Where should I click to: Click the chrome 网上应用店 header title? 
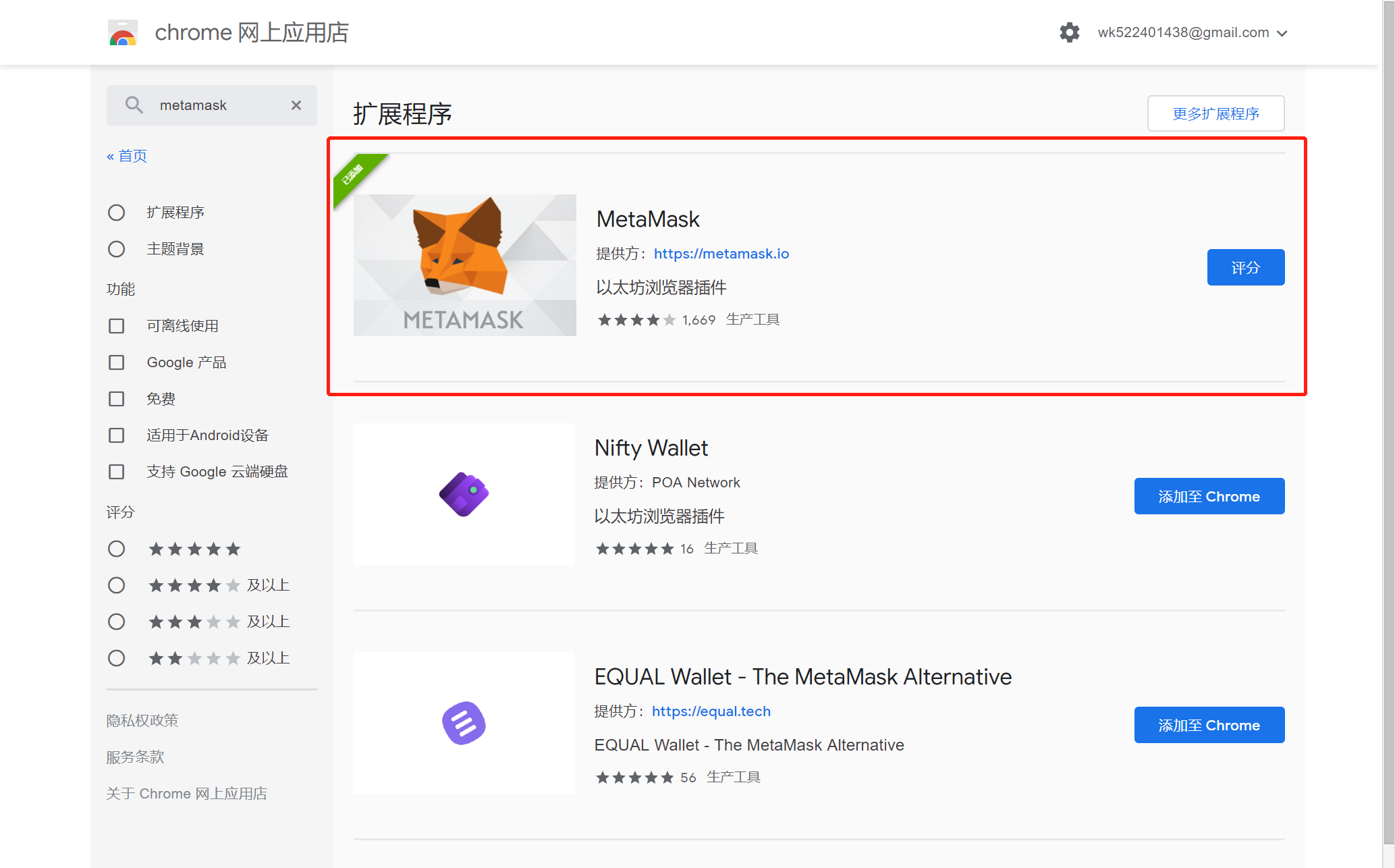coord(252,32)
